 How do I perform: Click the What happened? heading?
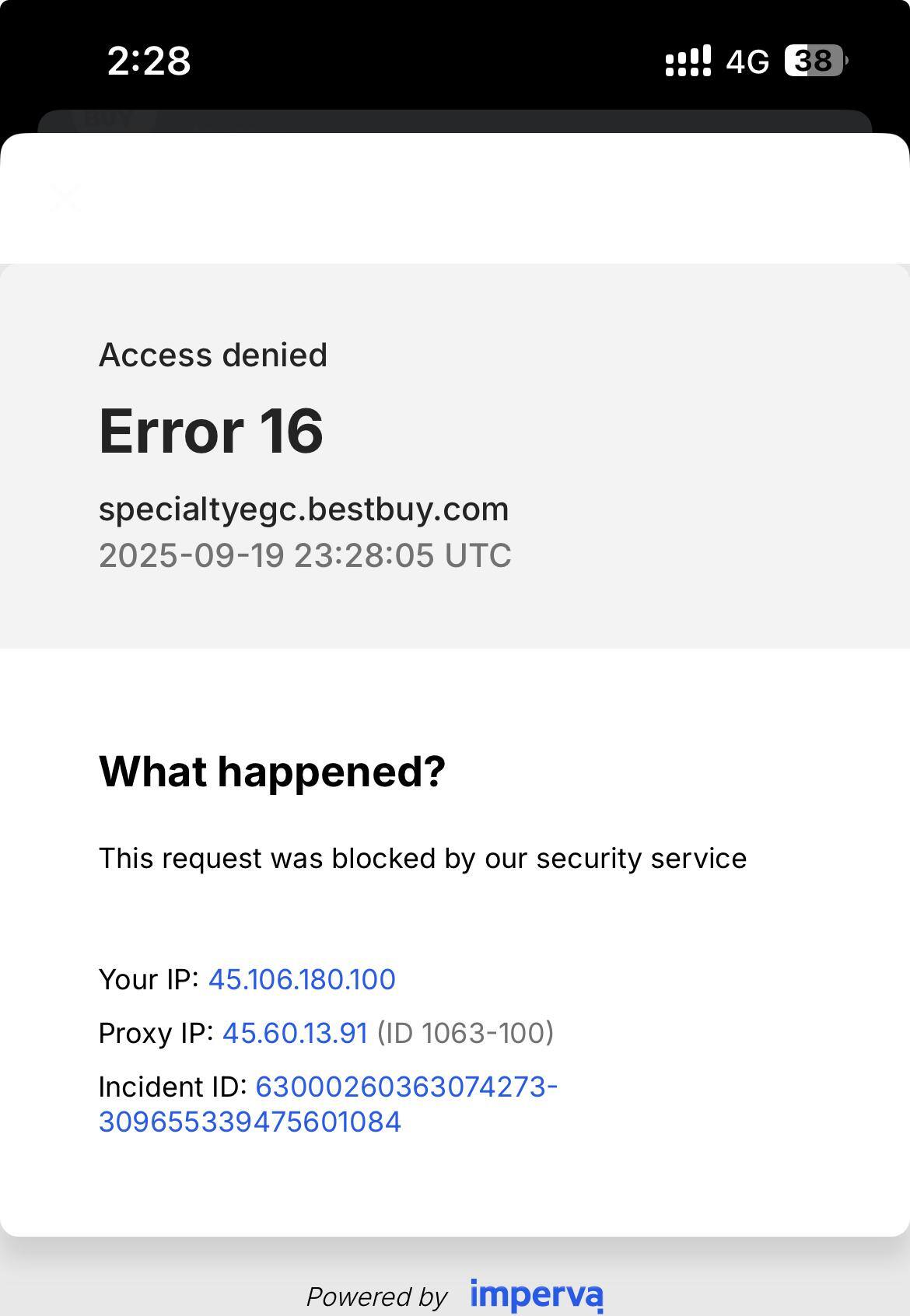click(272, 771)
